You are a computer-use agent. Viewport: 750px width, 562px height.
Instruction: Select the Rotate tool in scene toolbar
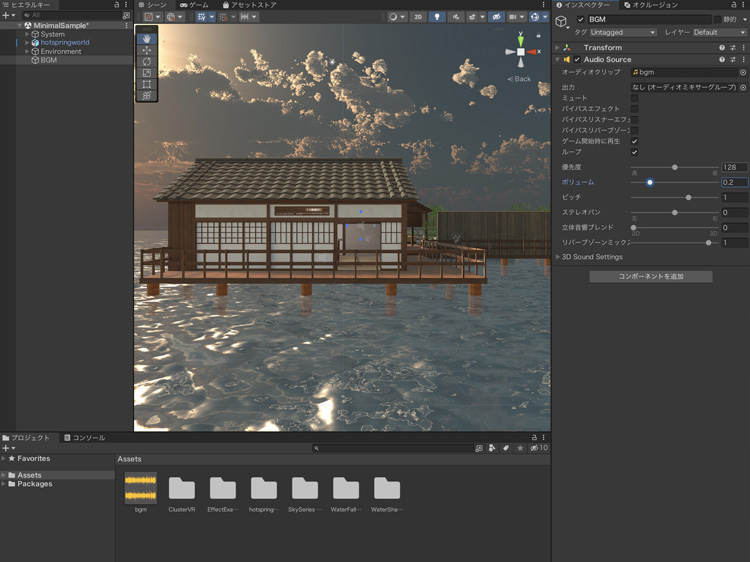click(x=147, y=62)
